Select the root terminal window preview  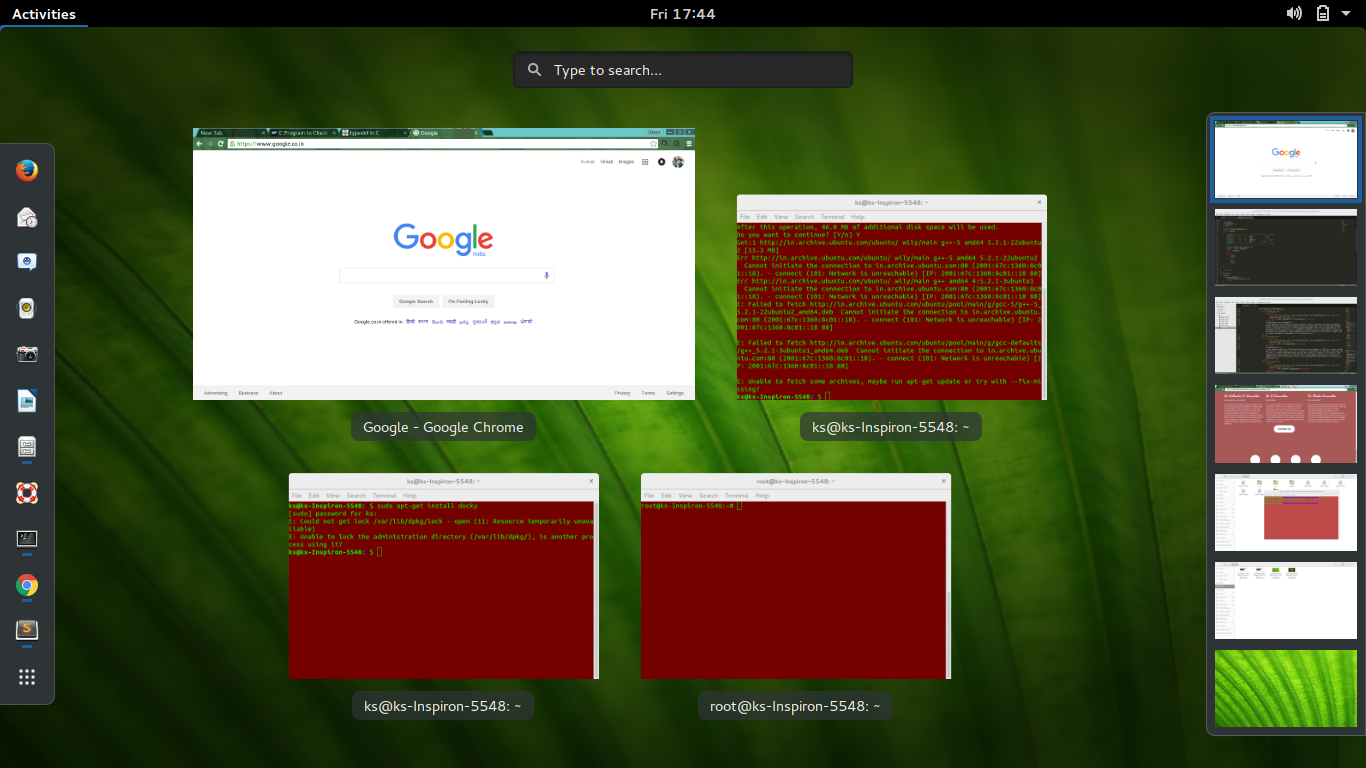[x=796, y=576]
